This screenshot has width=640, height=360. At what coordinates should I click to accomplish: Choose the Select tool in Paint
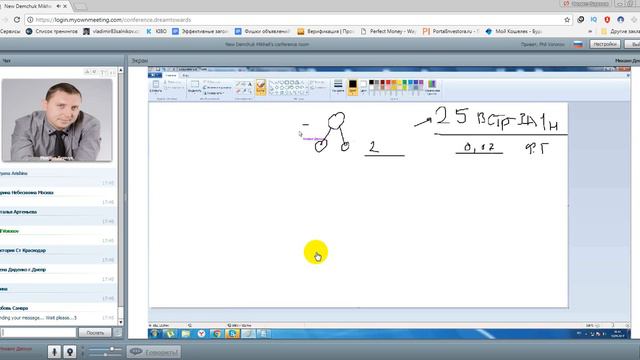click(195, 84)
